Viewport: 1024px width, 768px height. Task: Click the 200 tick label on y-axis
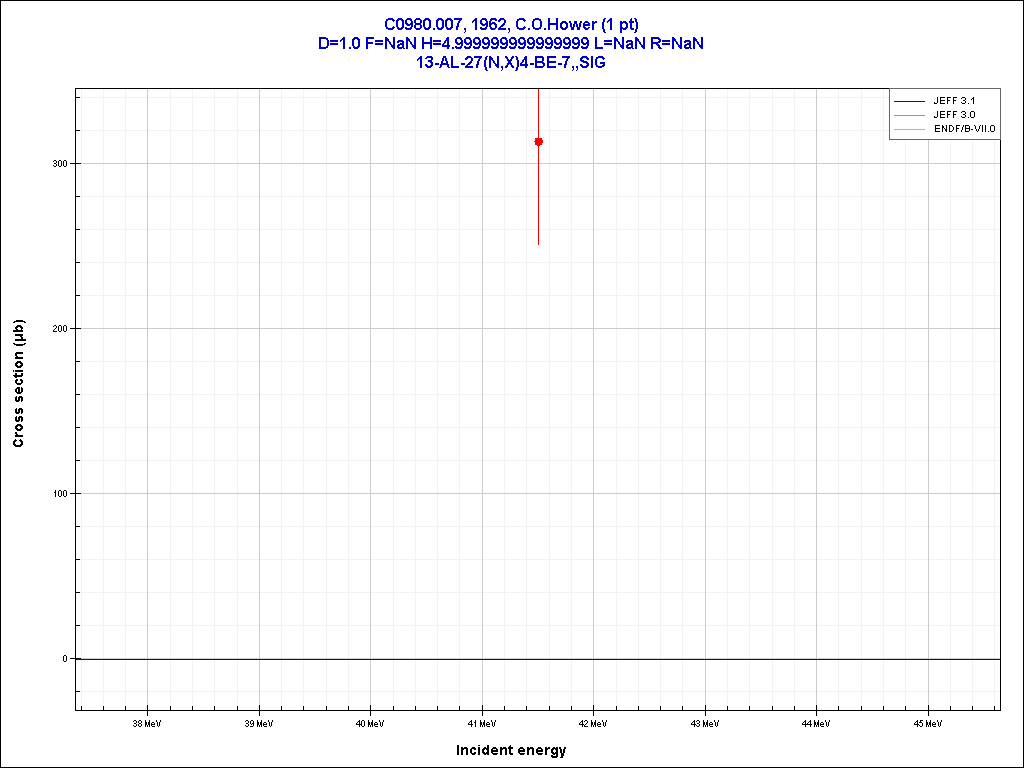60,329
